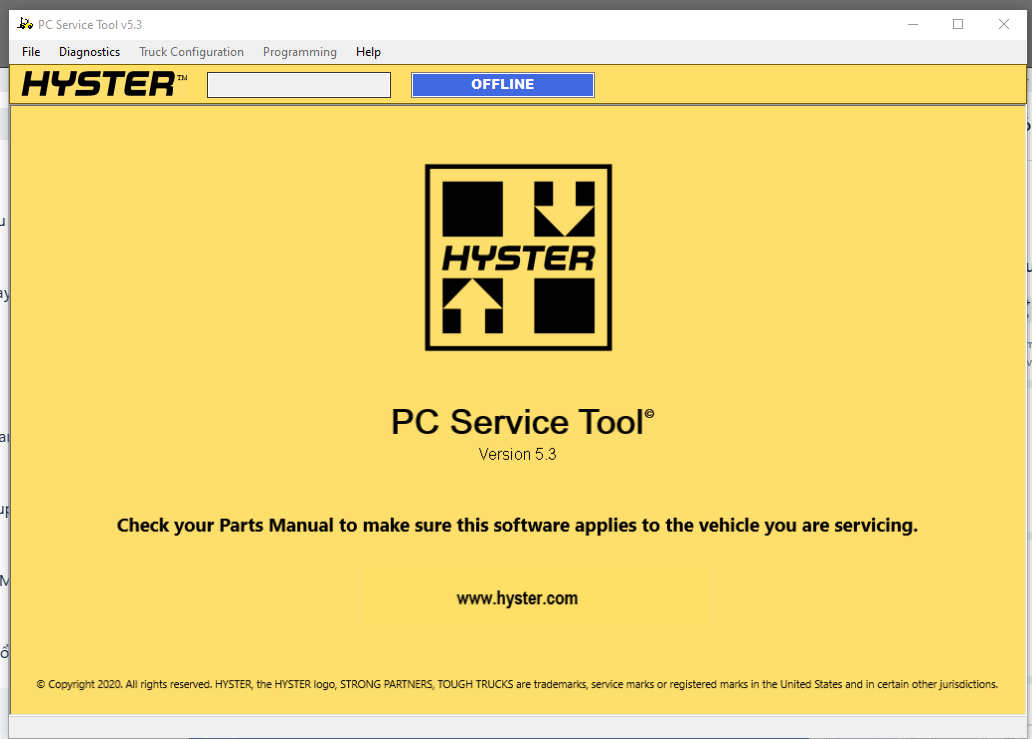Visit the www.hyster.com link
The image size is (1032, 739).
[517, 598]
